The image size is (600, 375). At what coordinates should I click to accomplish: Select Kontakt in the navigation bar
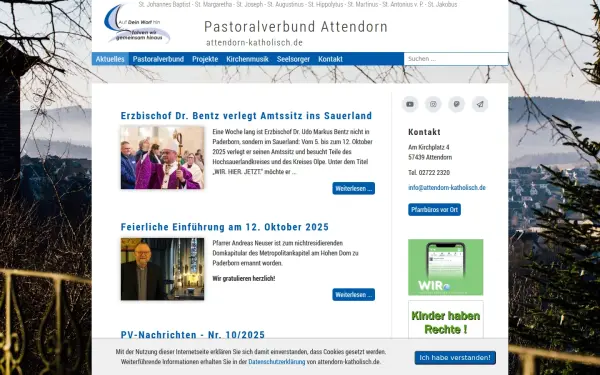coord(330,59)
